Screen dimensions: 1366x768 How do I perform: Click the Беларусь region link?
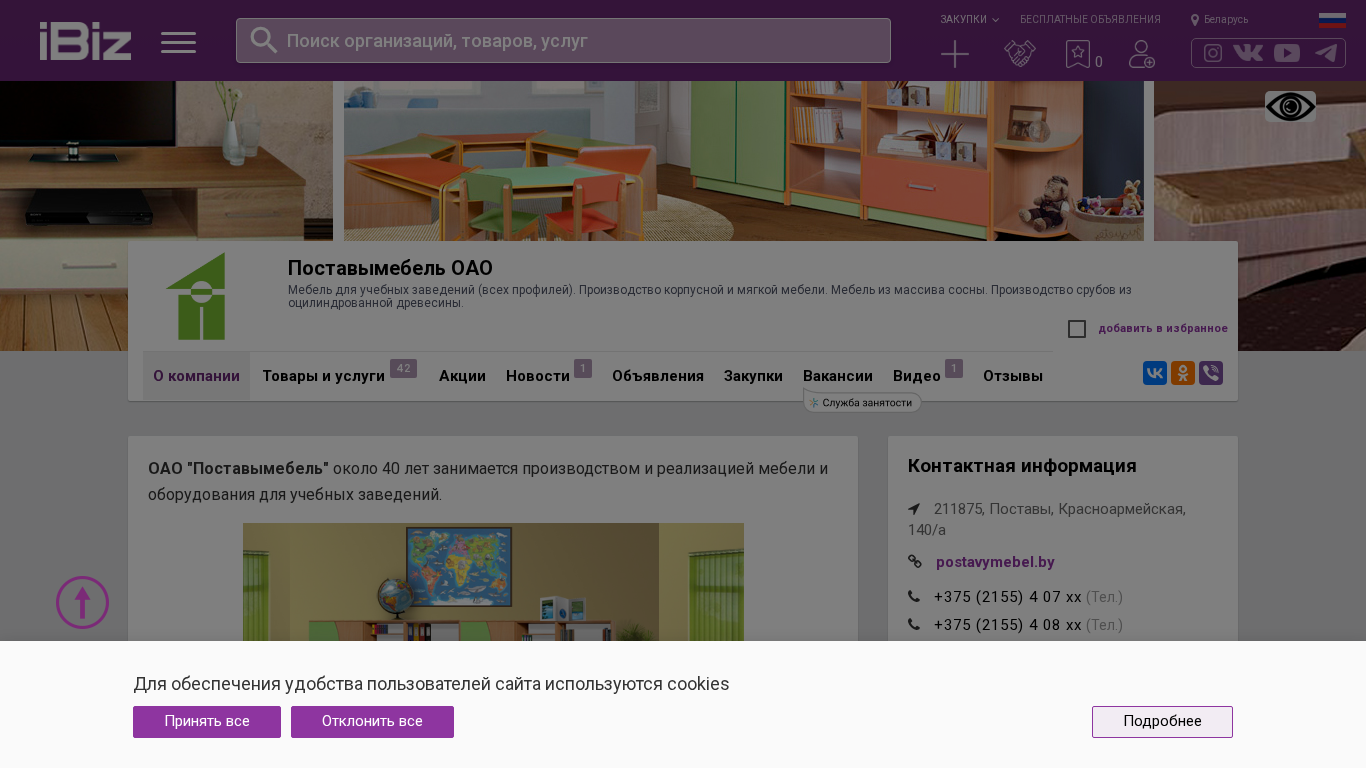(x=1226, y=20)
